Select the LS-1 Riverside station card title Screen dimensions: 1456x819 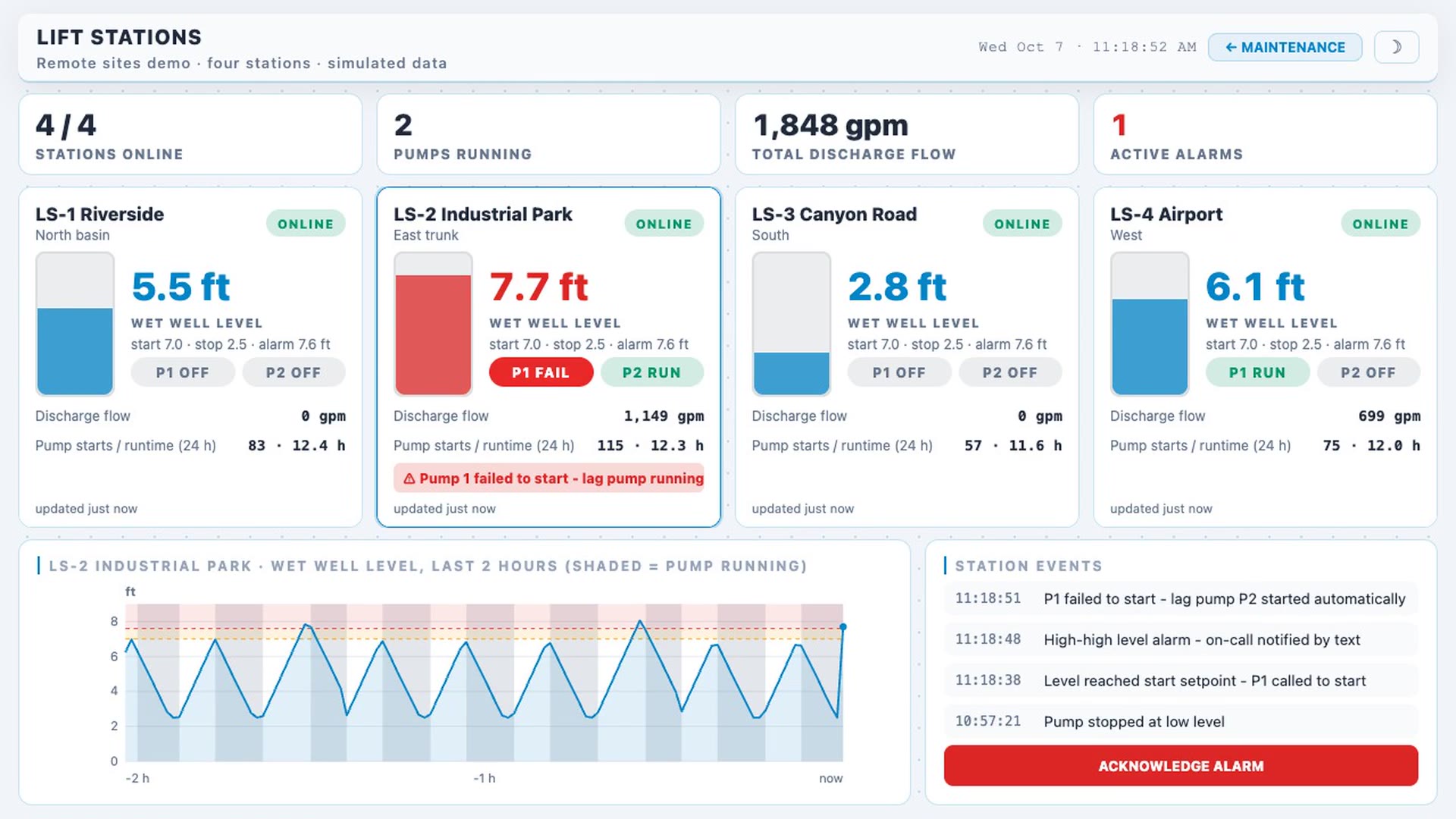[x=99, y=215]
